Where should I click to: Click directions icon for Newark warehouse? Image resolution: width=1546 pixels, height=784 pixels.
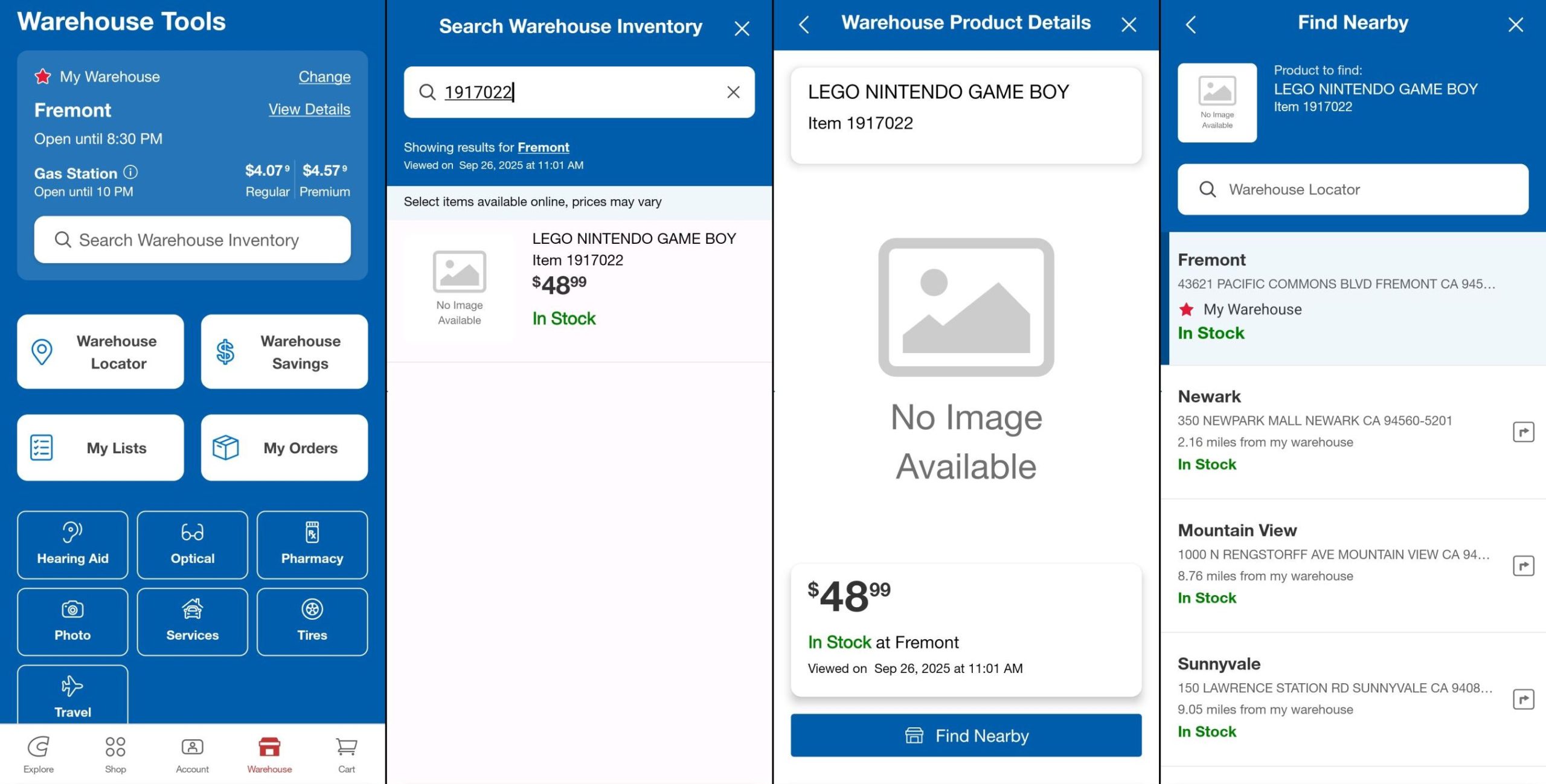(x=1523, y=432)
